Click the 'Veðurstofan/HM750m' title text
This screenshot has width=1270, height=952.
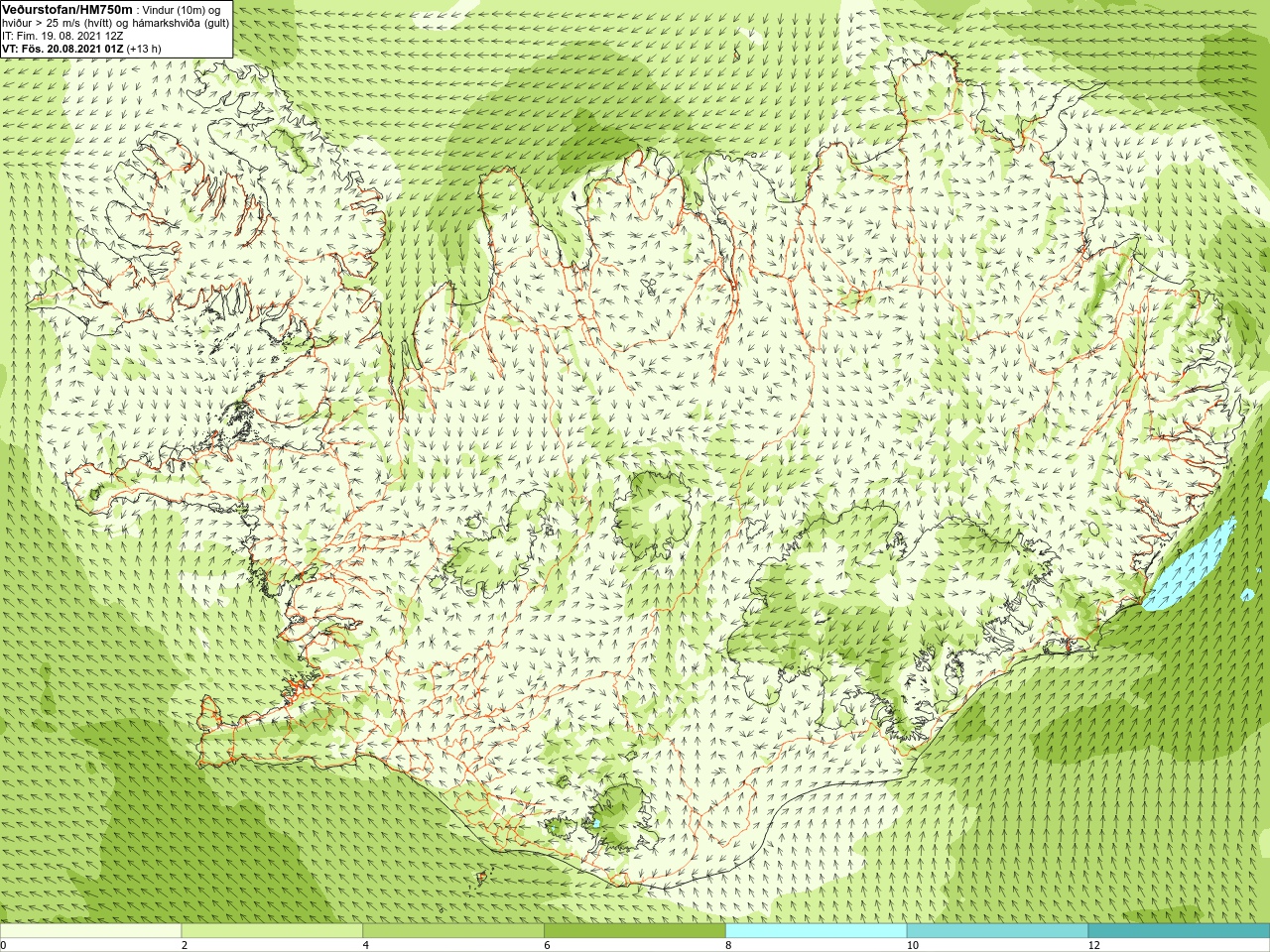(67, 9)
